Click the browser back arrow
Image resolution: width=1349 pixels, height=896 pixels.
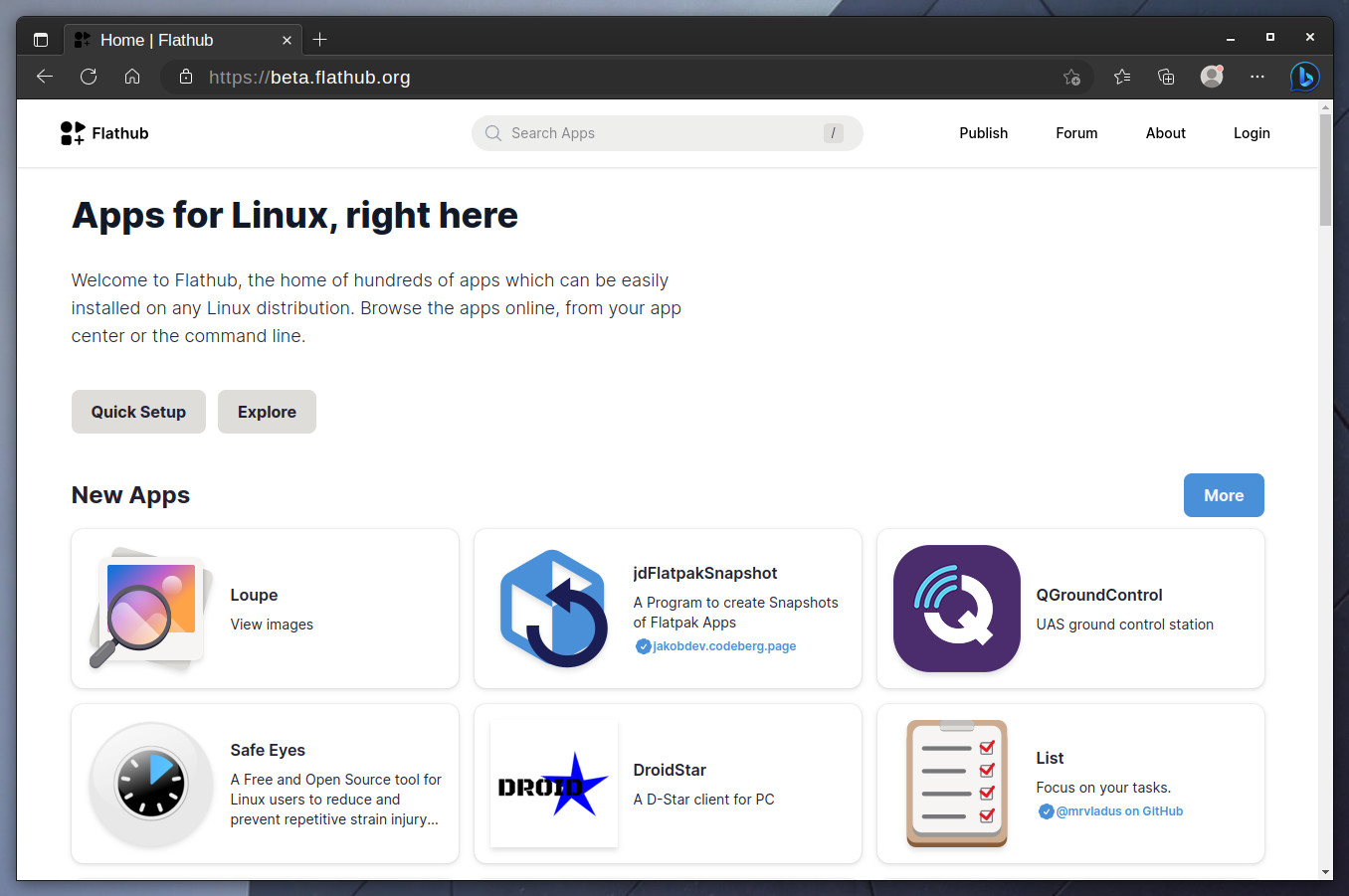pos(45,77)
